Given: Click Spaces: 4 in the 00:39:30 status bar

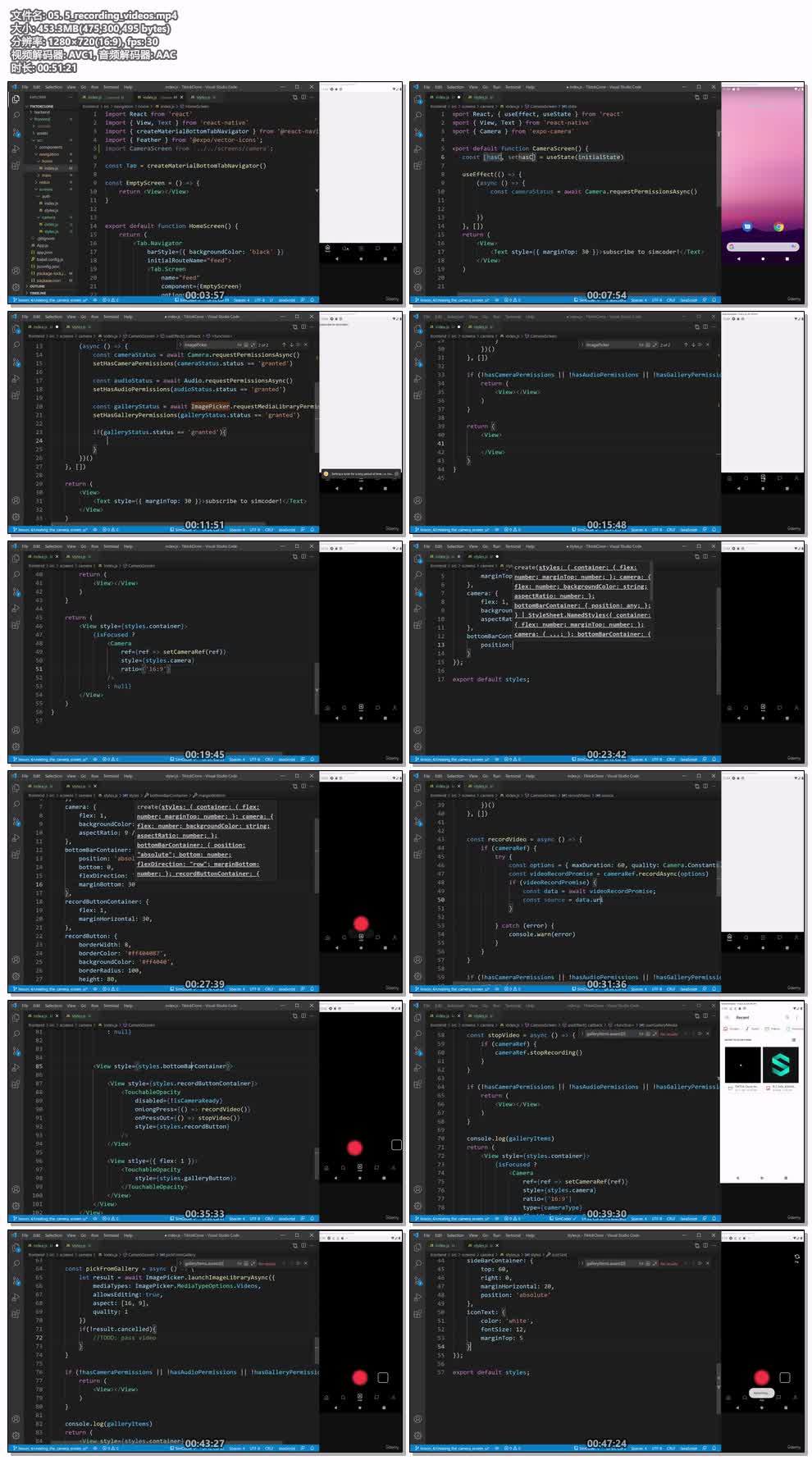Looking at the screenshot, I should (x=639, y=1219).
